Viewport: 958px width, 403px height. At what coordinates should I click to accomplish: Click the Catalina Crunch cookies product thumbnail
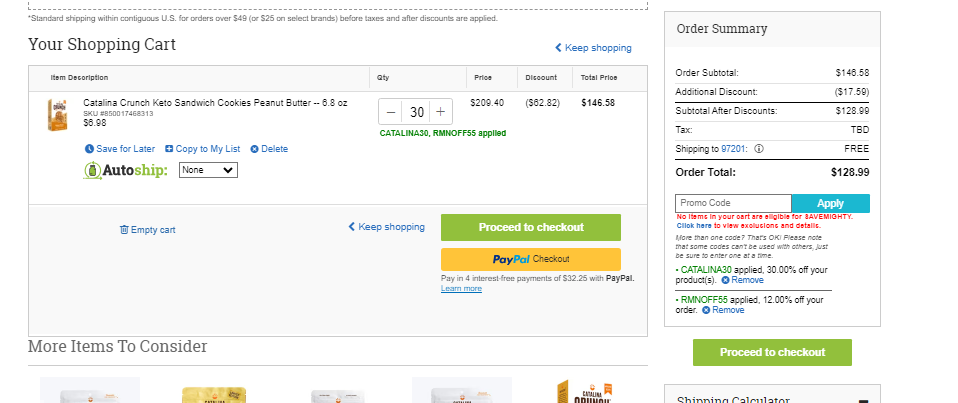pyautogui.click(x=57, y=115)
